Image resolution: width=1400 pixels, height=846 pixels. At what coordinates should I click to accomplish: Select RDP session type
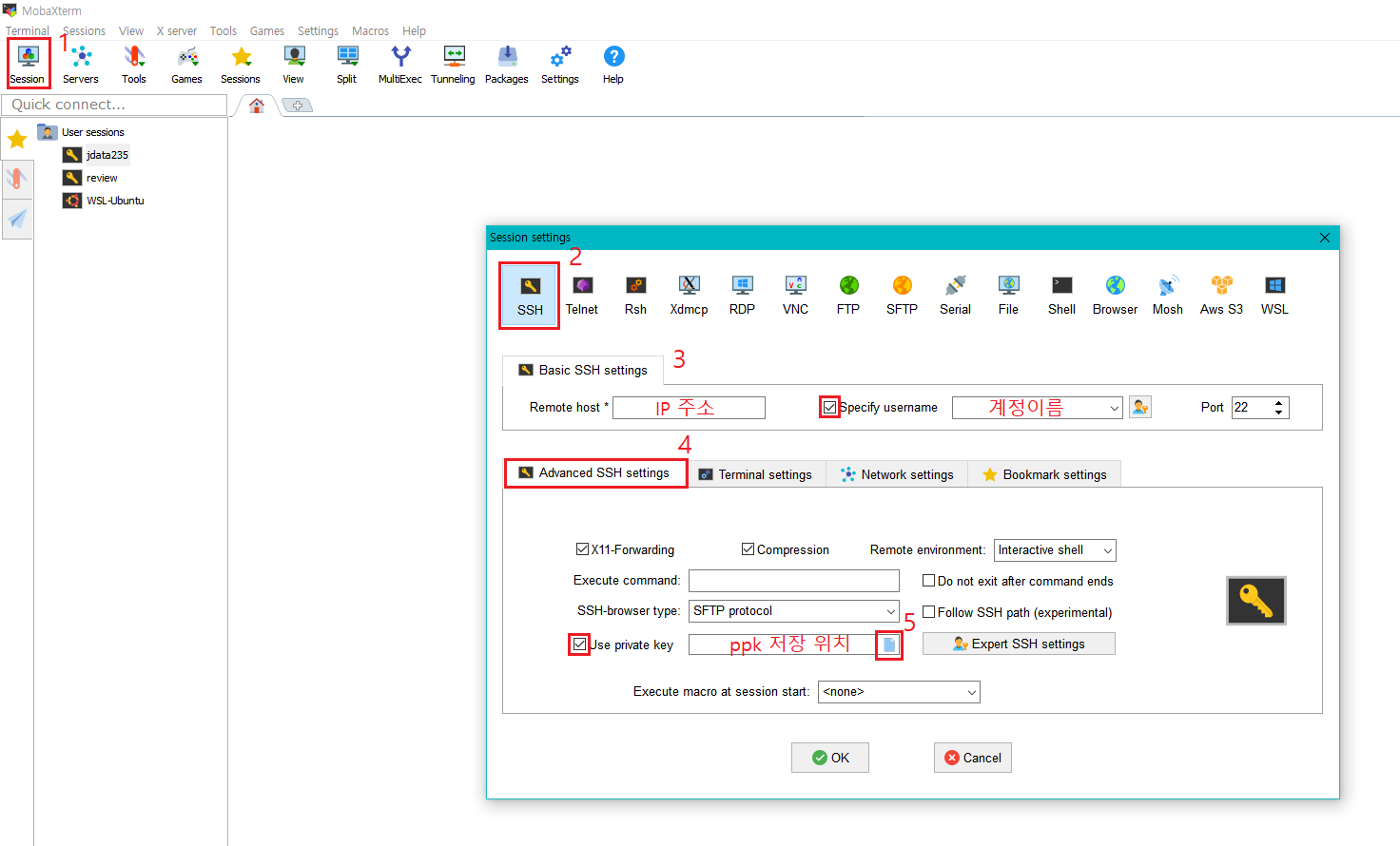[x=742, y=296]
